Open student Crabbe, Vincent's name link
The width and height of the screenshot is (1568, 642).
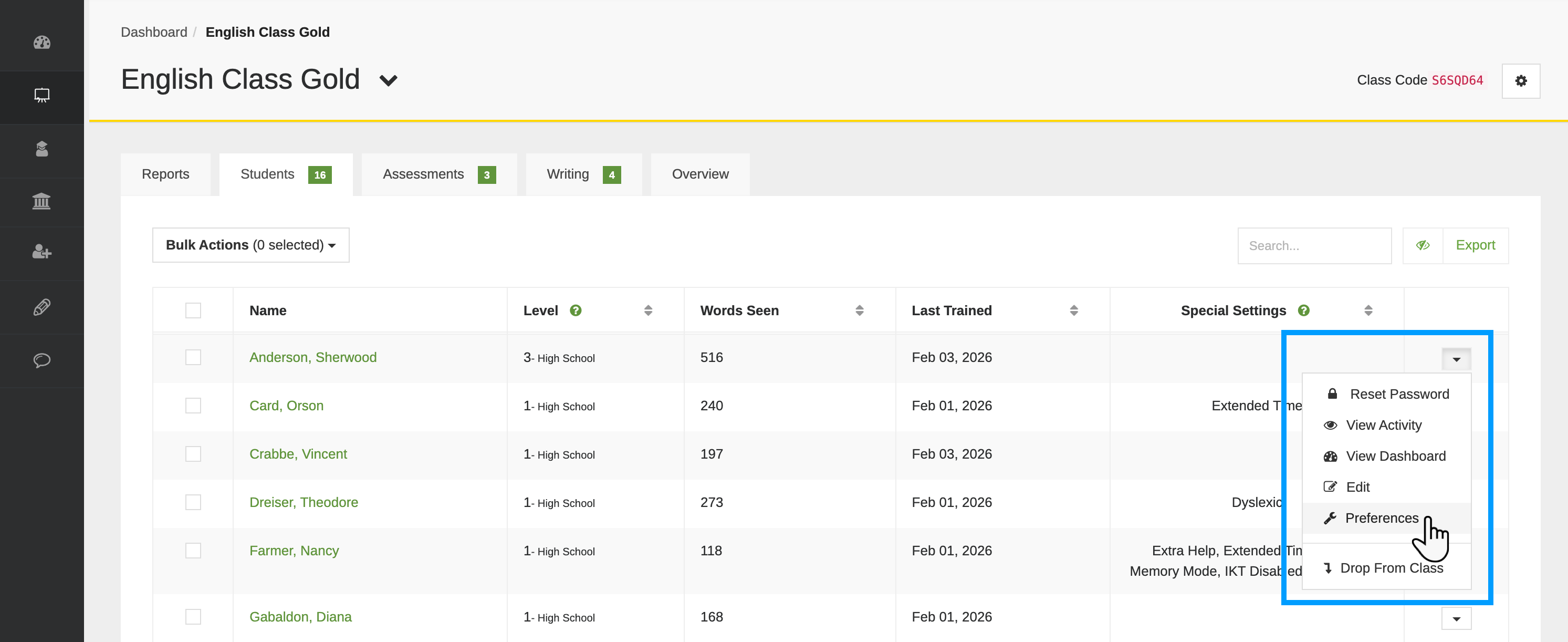tap(298, 454)
